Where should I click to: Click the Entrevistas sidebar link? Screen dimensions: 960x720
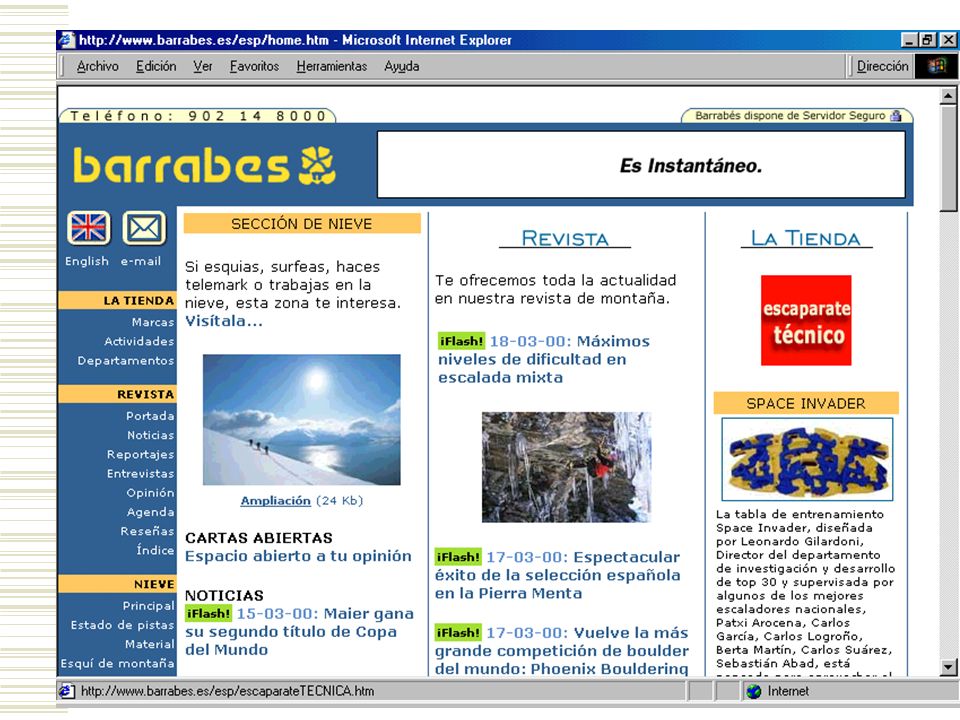(x=140, y=473)
